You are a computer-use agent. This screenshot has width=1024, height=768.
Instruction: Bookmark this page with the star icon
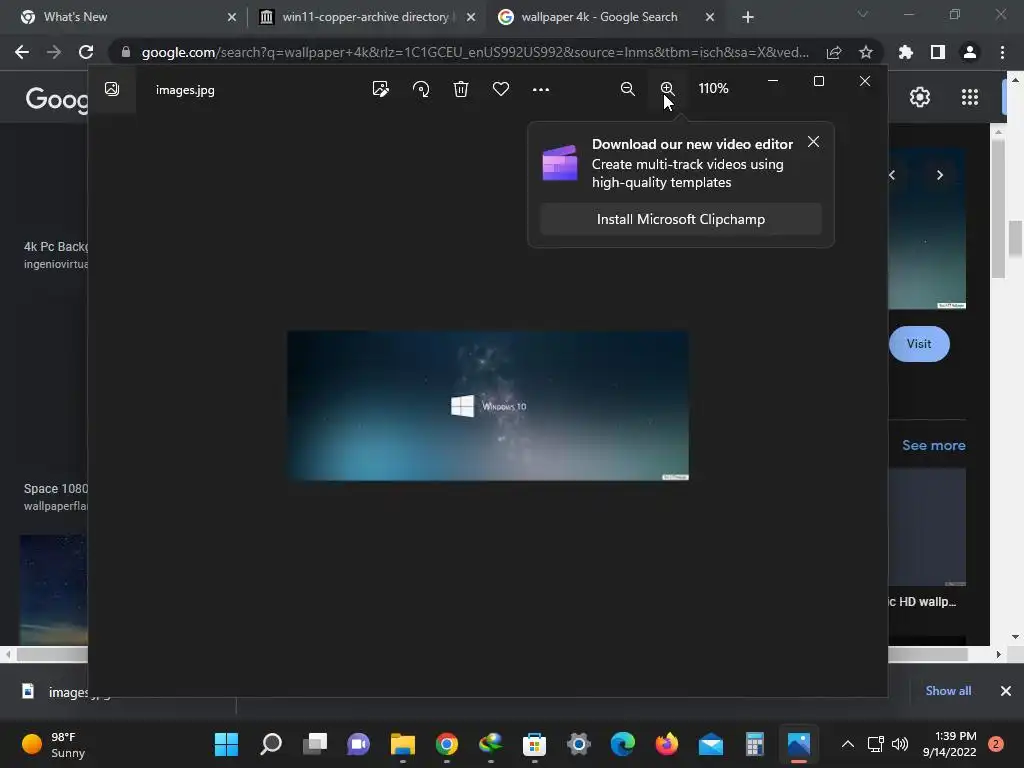click(865, 52)
